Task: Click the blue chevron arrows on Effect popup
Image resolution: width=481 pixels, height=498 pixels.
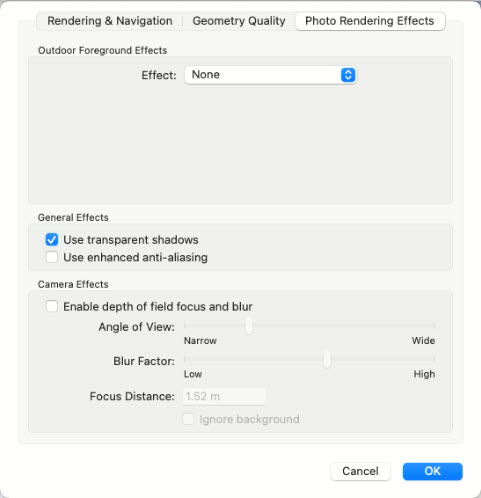Action: (x=348, y=75)
